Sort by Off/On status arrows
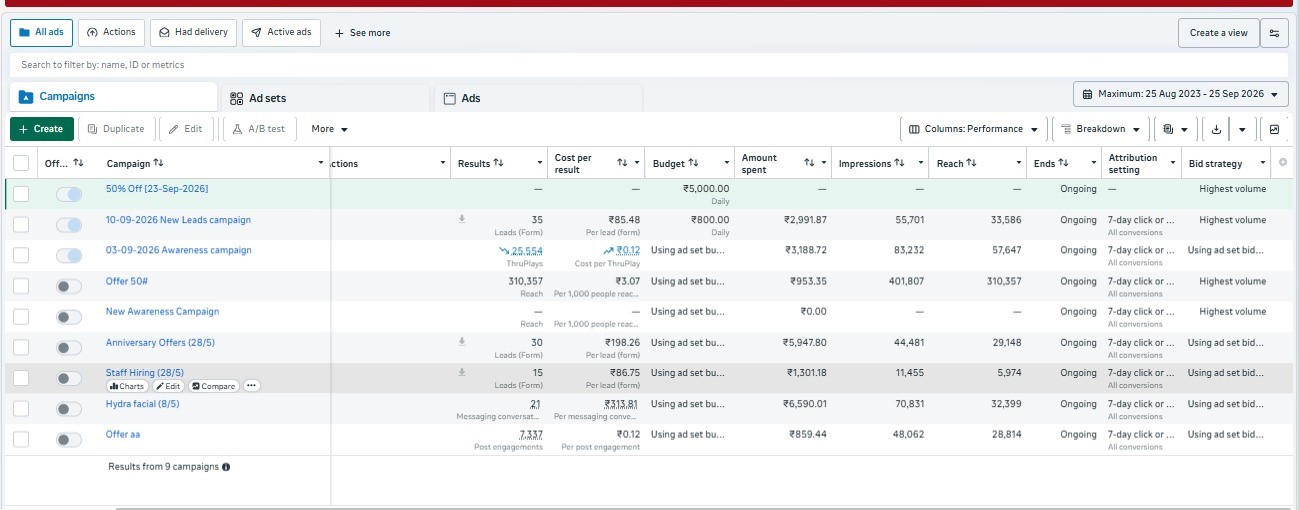Viewport: 1299px width, 510px height. (x=79, y=163)
